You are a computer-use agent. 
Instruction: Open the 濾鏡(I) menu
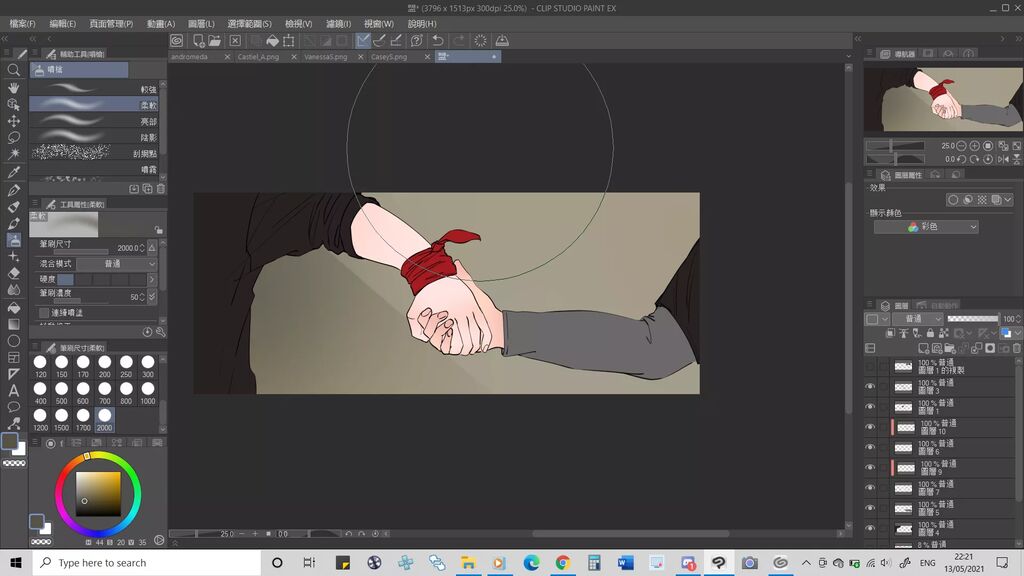pos(338,24)
